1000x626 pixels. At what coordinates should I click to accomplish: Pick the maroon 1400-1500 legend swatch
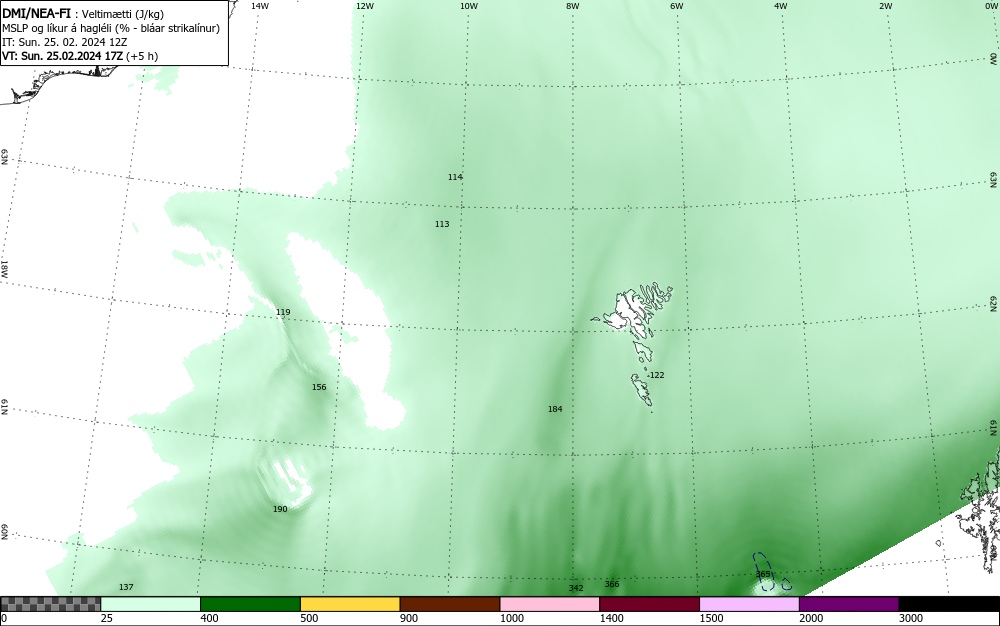click(649, 604)
